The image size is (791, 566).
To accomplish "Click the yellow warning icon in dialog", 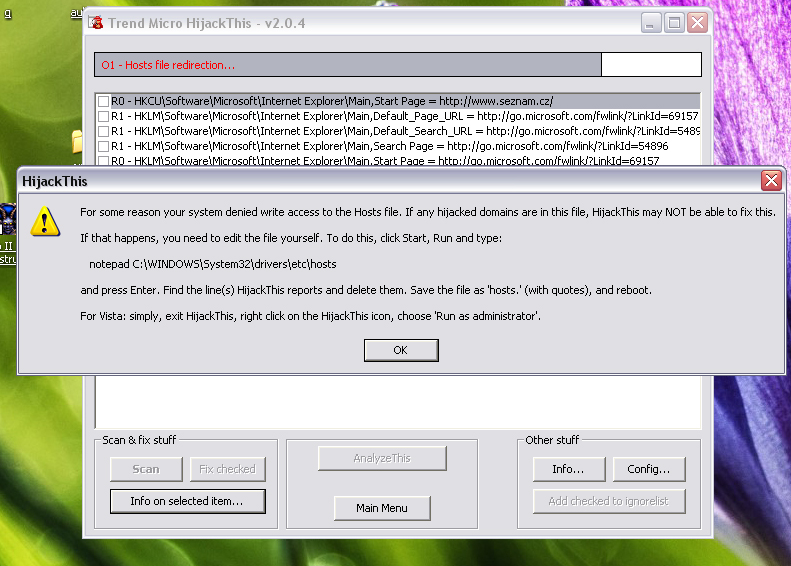I will 45,221.
